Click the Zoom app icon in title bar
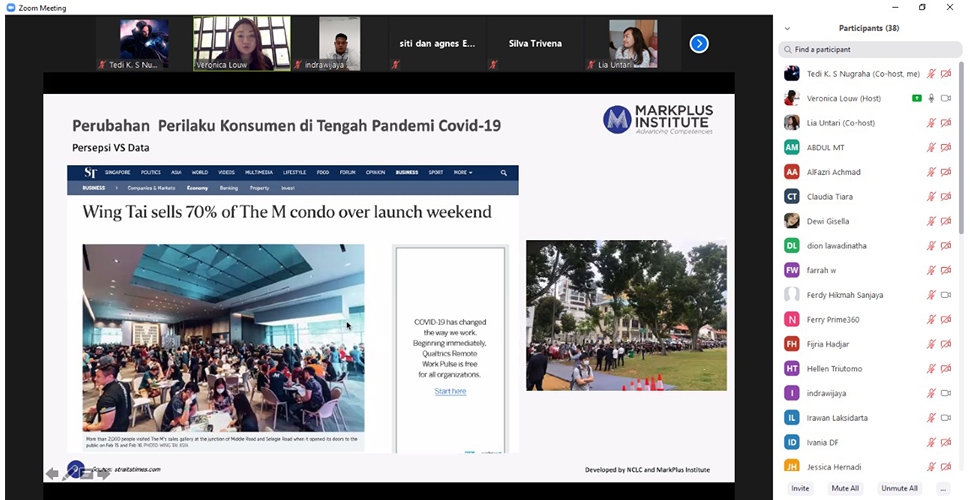970x500 pixels. [9, 7]
